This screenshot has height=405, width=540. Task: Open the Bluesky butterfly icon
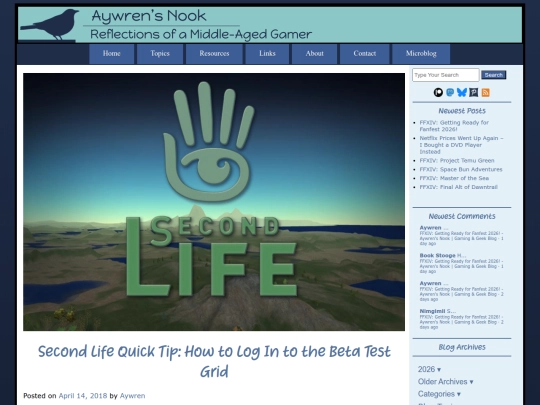[x=462, y=92]
